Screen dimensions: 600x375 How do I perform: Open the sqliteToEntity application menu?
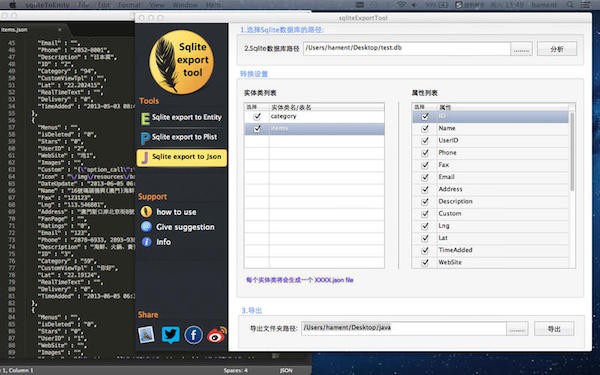(47, 5)
